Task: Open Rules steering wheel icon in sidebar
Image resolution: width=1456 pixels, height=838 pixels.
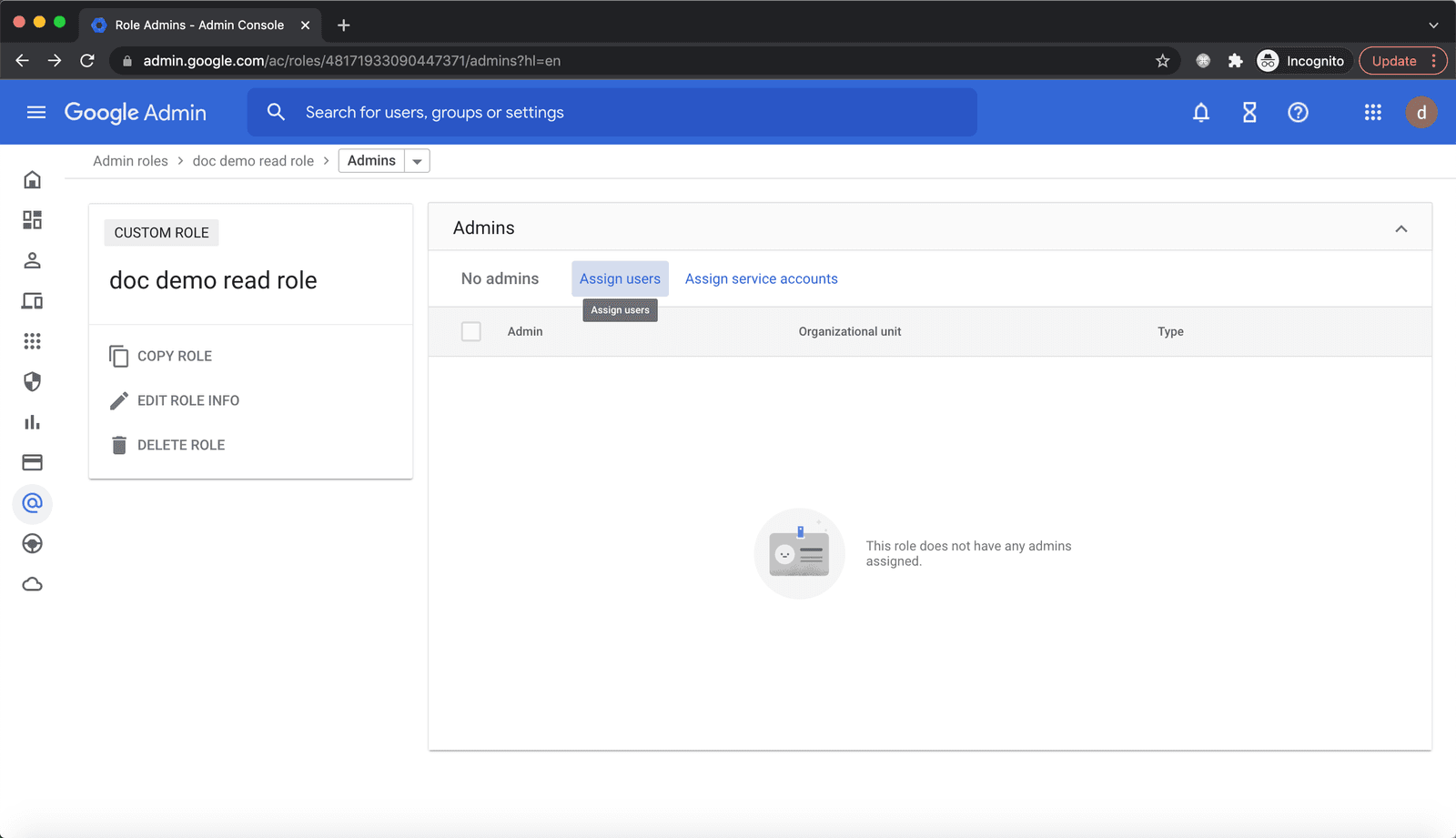Action: 33,543
